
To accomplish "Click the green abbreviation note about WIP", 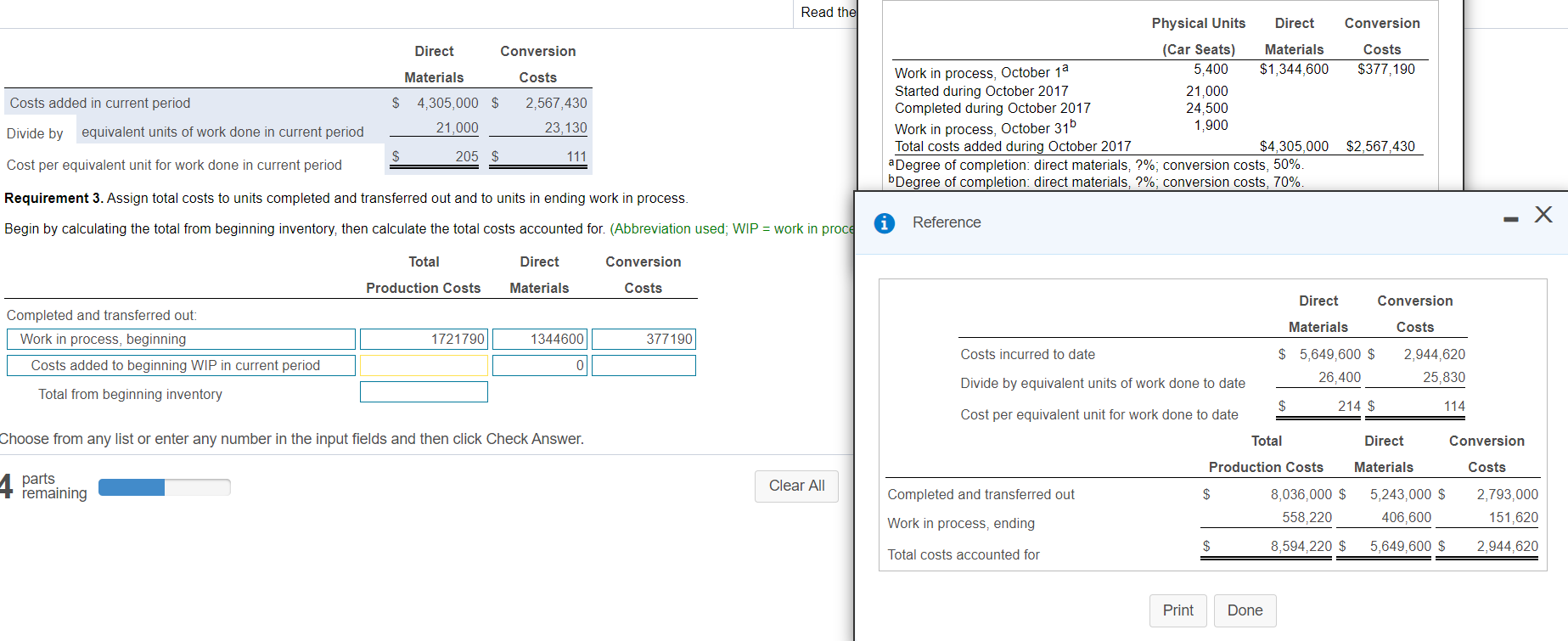I will pos(732,228).
